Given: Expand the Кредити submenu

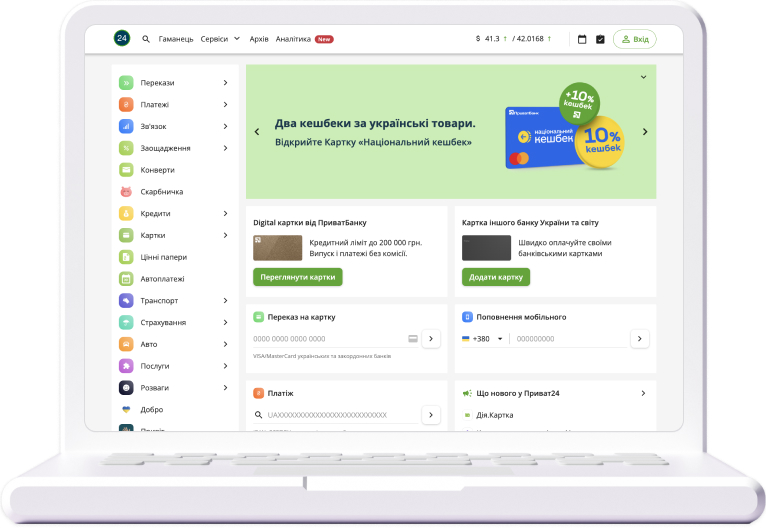Looking at the screenshot, I should [x=225, y=213].
